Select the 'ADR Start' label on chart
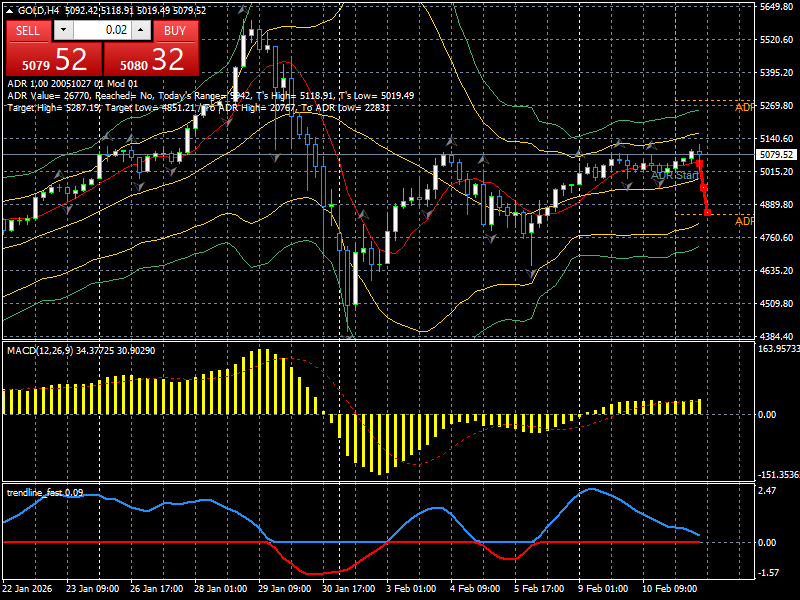Screen dimensions: 800x600 (x=674, y=176)
